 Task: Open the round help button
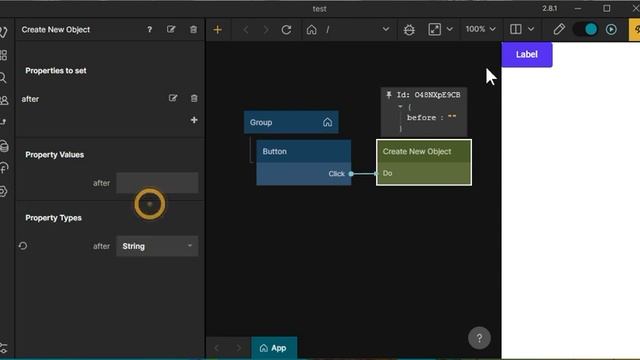479,338
